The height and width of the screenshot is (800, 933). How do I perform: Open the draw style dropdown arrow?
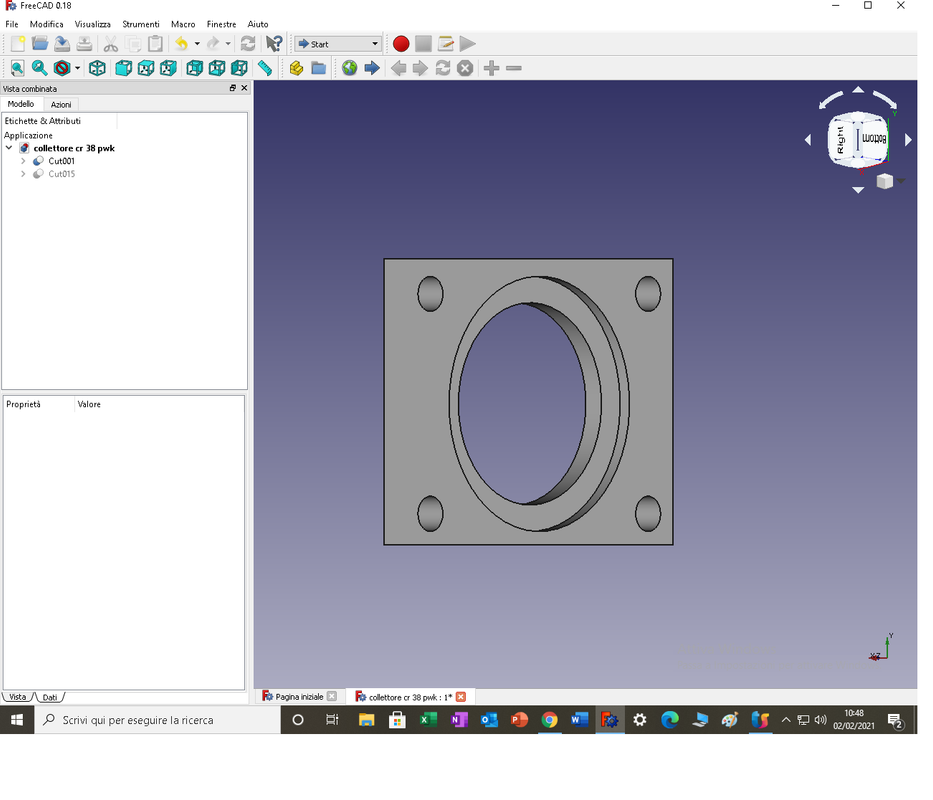(x=77, y=68)
